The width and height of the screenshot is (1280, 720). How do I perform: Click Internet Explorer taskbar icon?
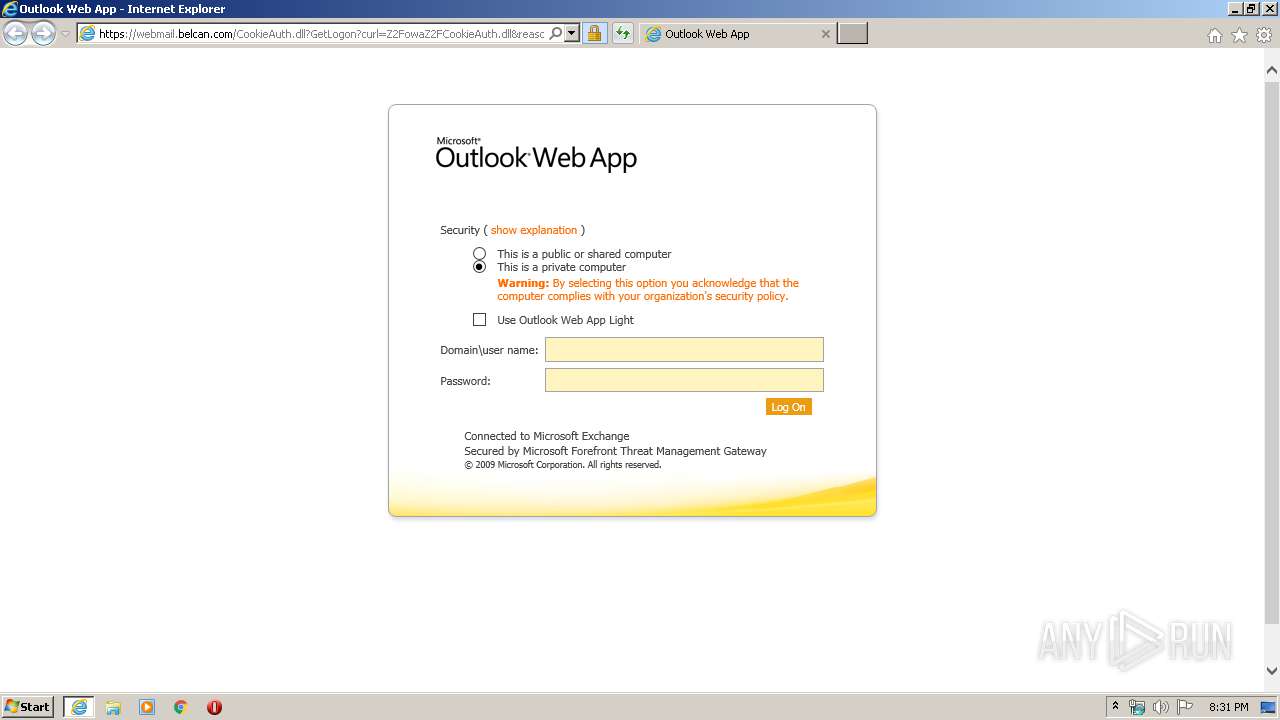click(x=79, y=707)
